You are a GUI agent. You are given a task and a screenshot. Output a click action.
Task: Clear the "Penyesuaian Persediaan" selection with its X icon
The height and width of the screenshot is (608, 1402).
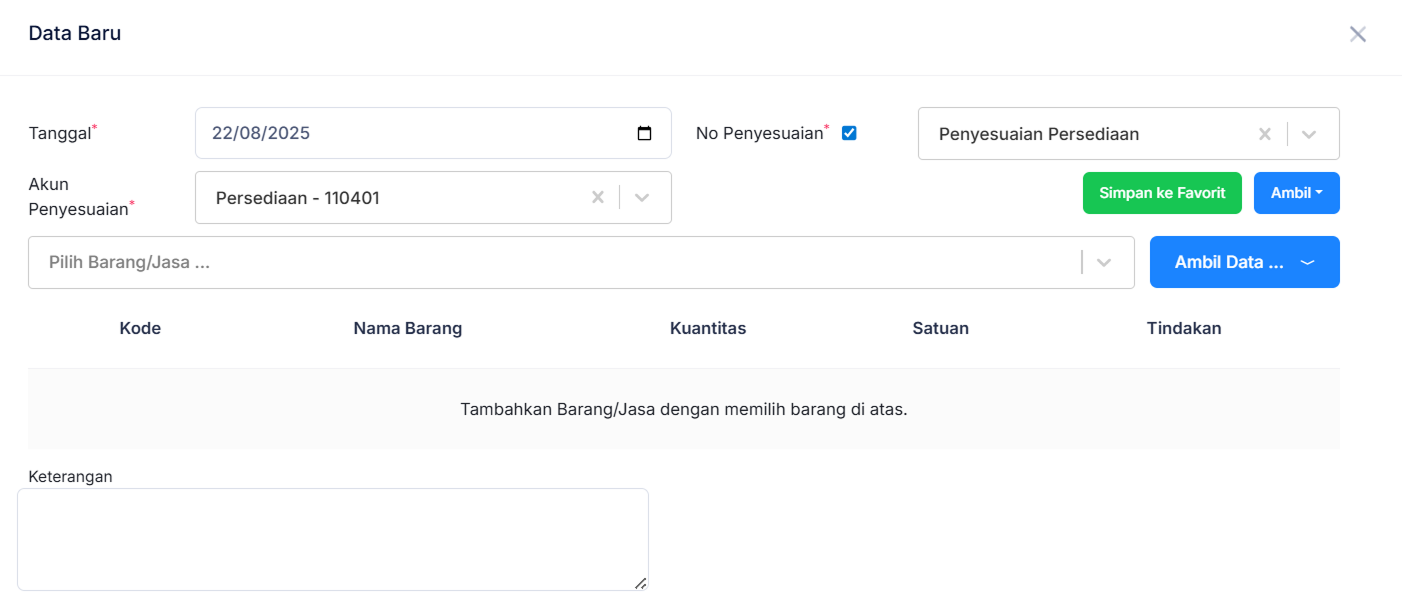pos(1264,132)
